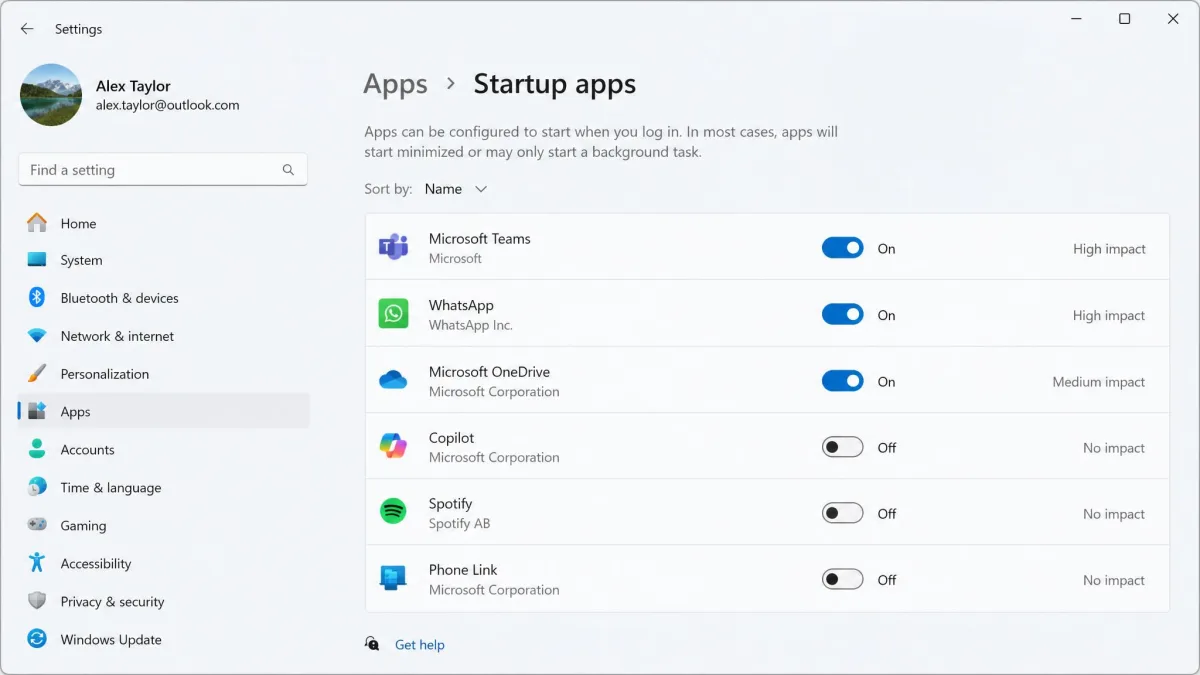Open Personalization label in sidebar
The height and width of the screenshot is (675, 1200).
click(x=104, y=374)
